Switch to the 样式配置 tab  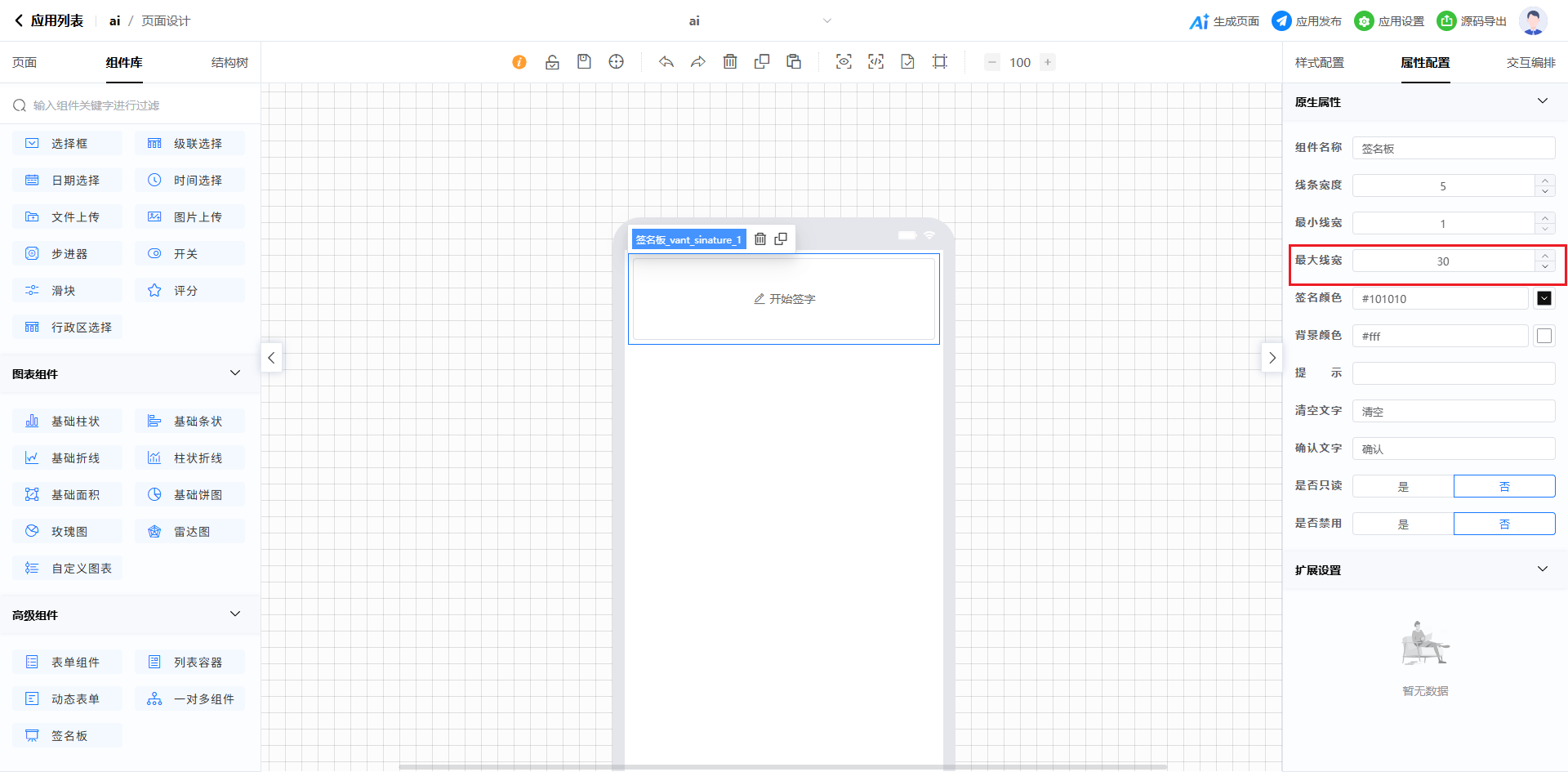pos(1319,63)
